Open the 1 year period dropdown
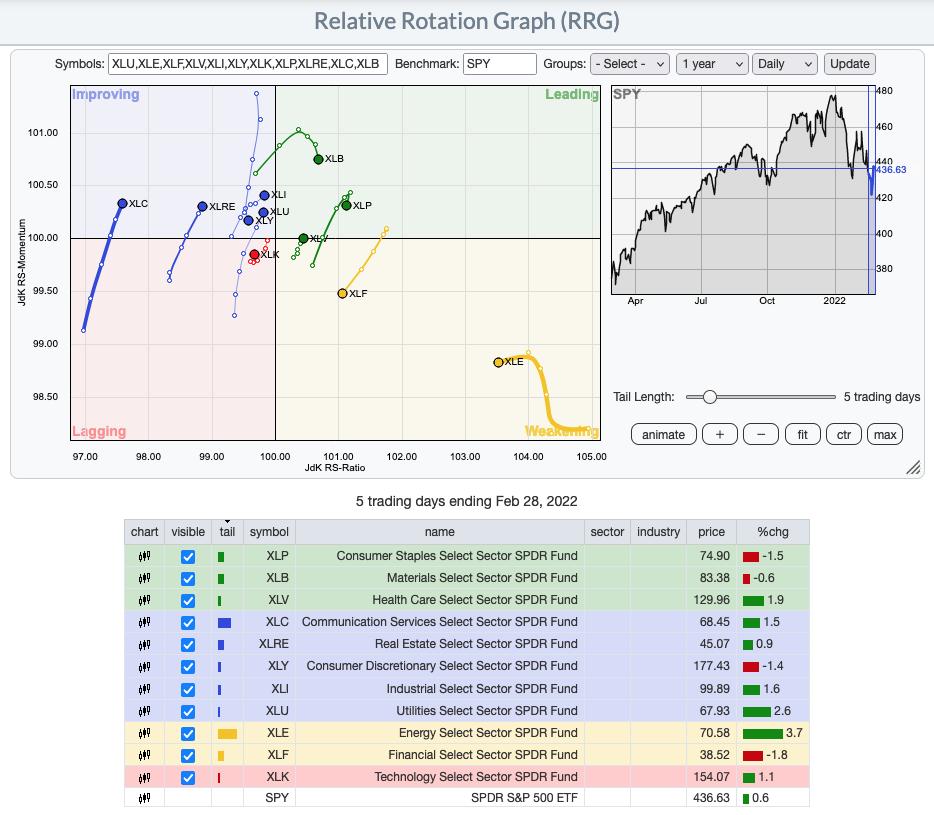Screen dimensions: 934x815 click(712, 64)
